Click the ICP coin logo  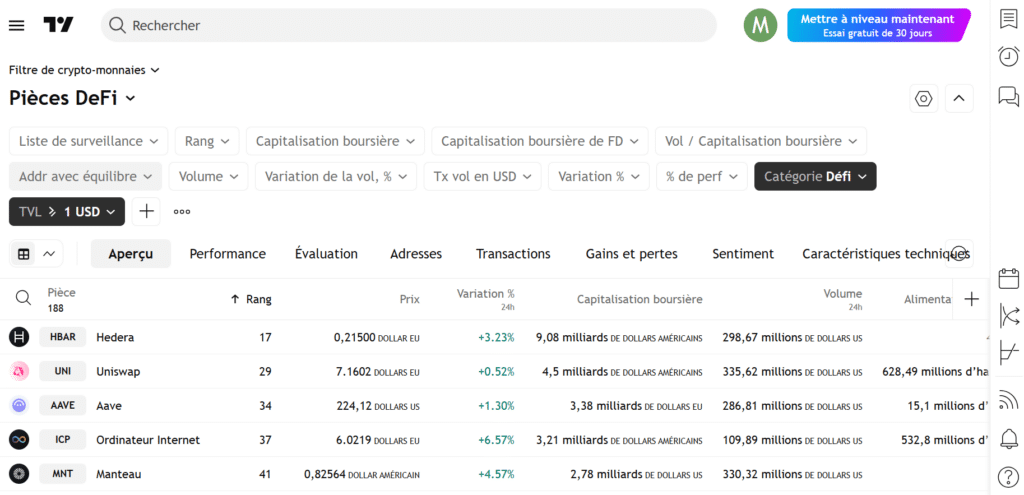[x=20, y=439]
